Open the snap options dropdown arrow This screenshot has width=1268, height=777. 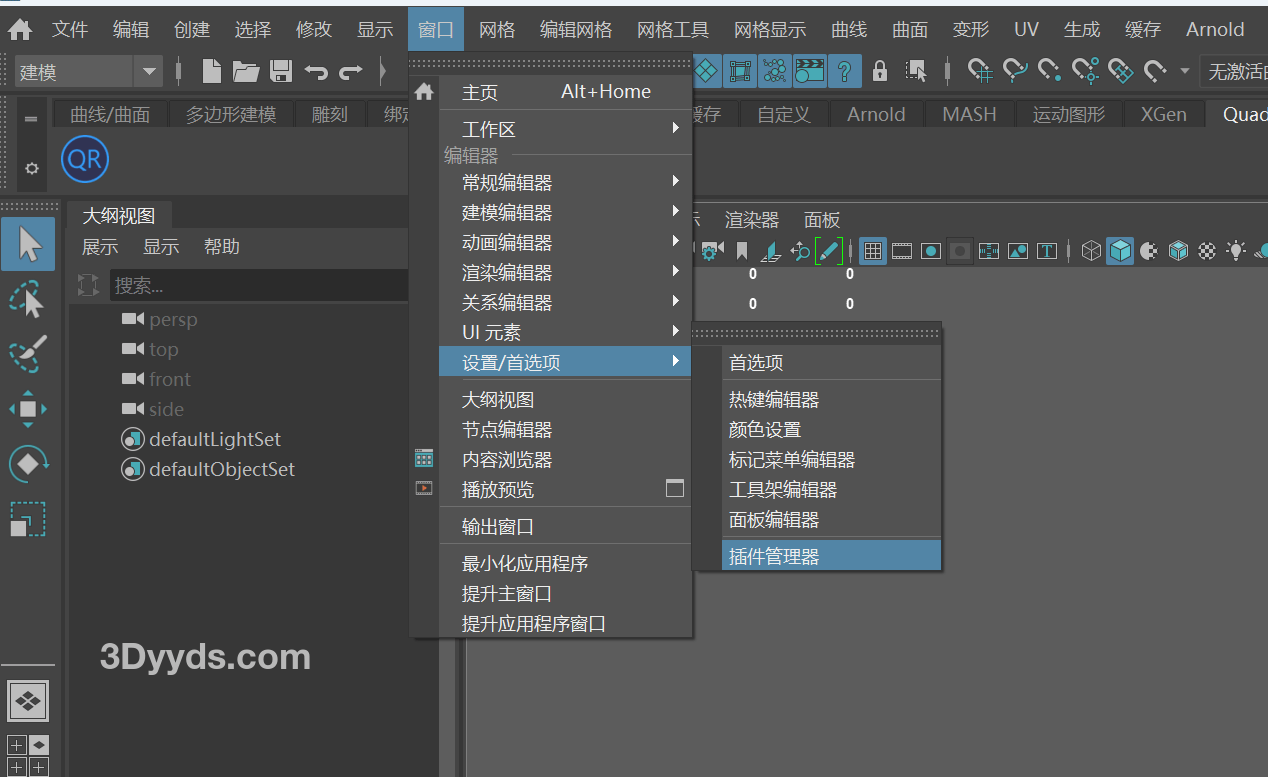coord(1185,71)
